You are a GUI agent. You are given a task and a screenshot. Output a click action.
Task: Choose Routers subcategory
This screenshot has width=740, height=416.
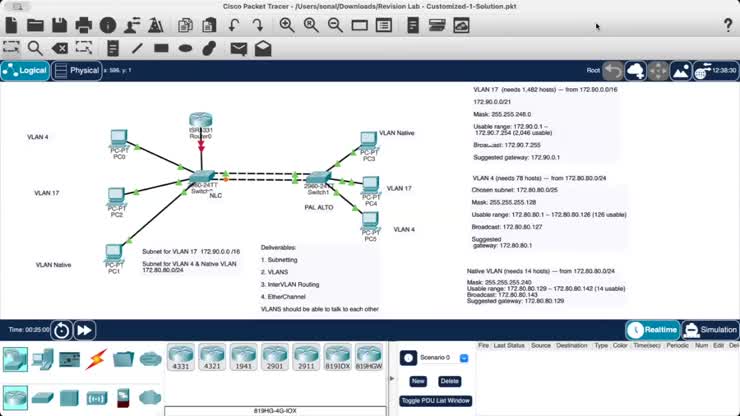click(x=15, y=398)
